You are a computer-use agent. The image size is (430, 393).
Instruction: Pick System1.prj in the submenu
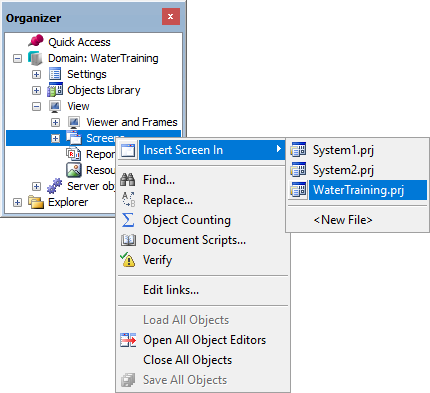357,150
